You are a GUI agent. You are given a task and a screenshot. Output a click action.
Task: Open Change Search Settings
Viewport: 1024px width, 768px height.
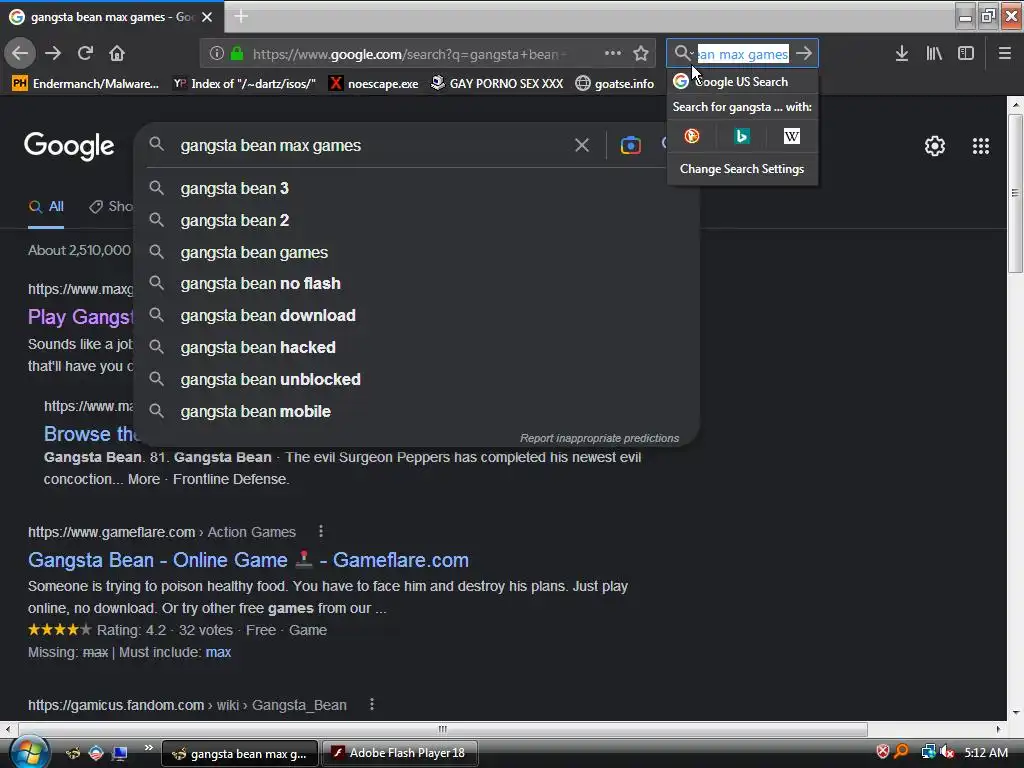pyautogui.click(x=742, y=168)
